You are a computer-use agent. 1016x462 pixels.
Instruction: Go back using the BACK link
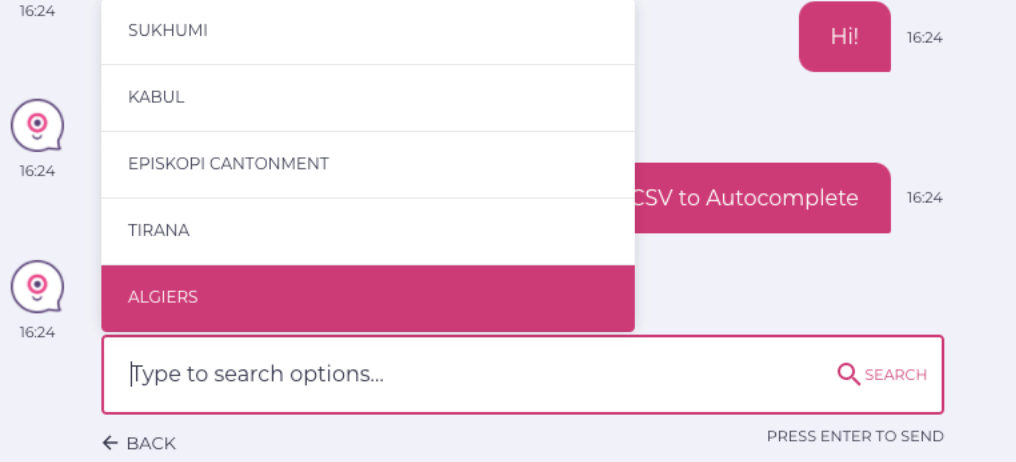tap(150, 443)
